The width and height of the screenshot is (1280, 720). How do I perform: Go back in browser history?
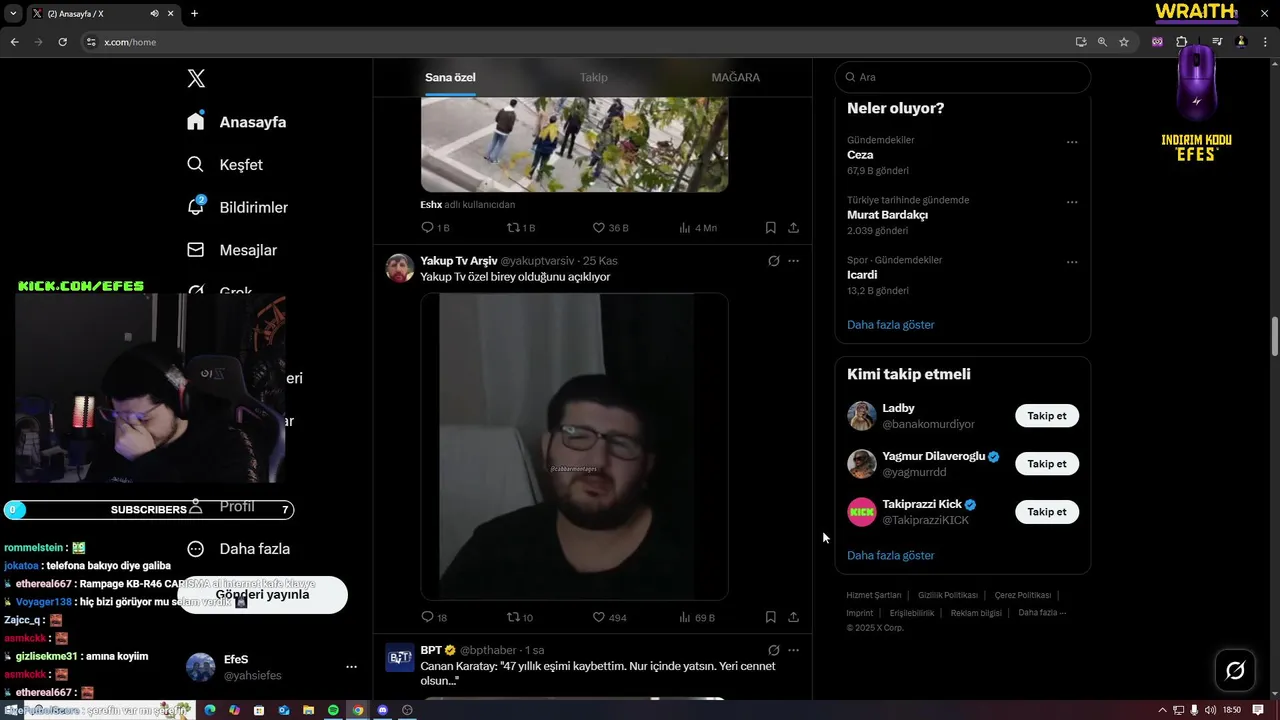point(14,42)
